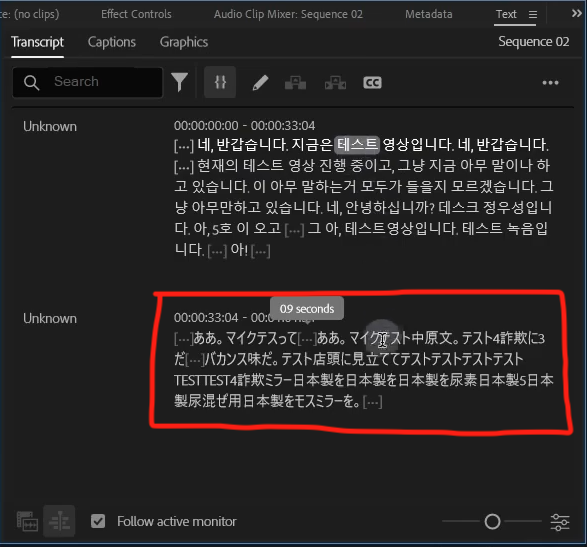Click the first Unknown speaker label

[50, 127]
